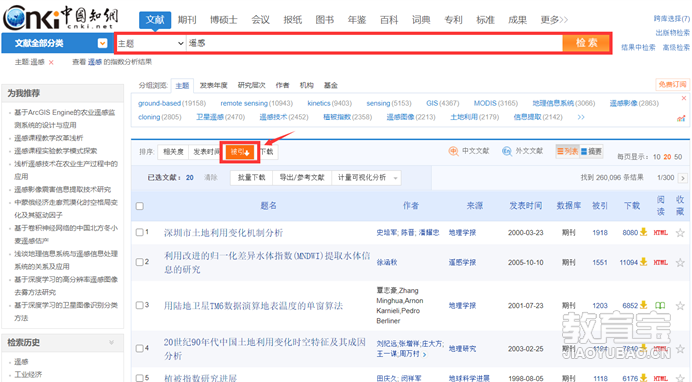Filter by 外文文献 icon
The width and height of the screenshot is (692, 382).
[x=507, y=151]
